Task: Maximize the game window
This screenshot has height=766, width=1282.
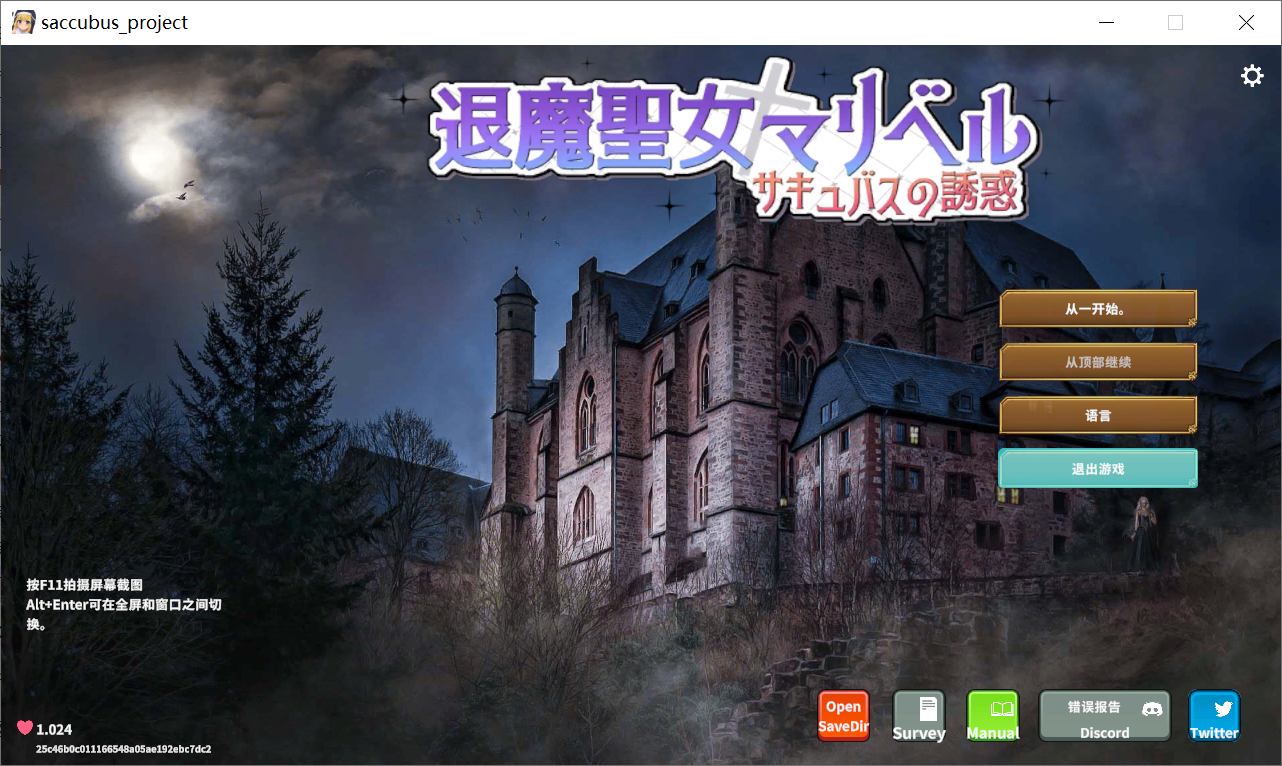Action: click(x=1175, y=22)
